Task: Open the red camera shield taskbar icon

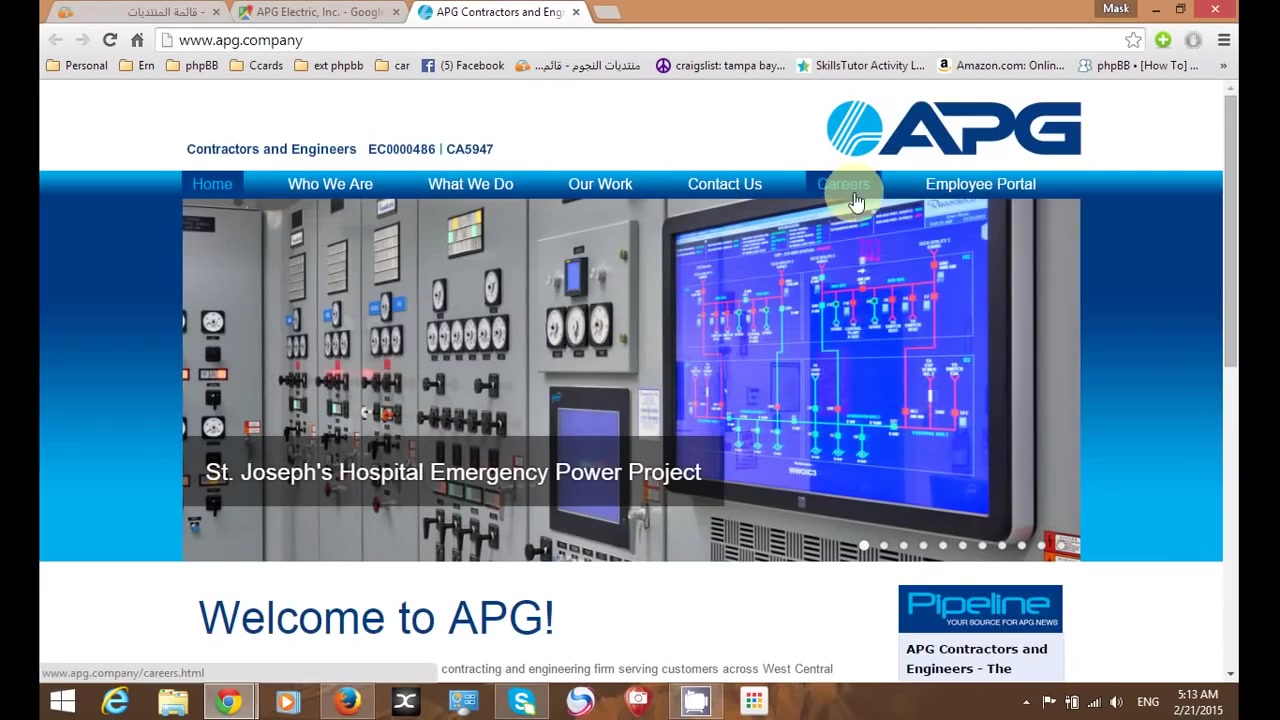Action: 638,702
